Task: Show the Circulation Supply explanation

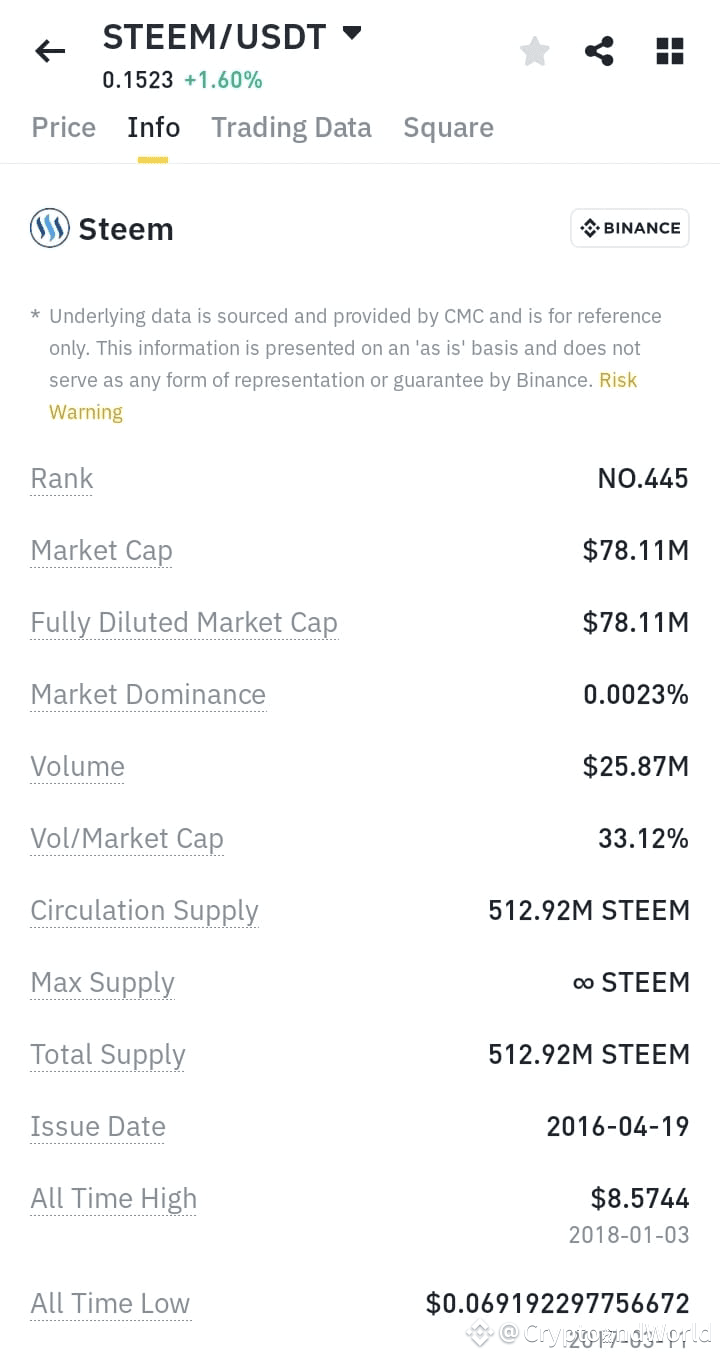Action: pyautogui.click(x=144, y=911)
